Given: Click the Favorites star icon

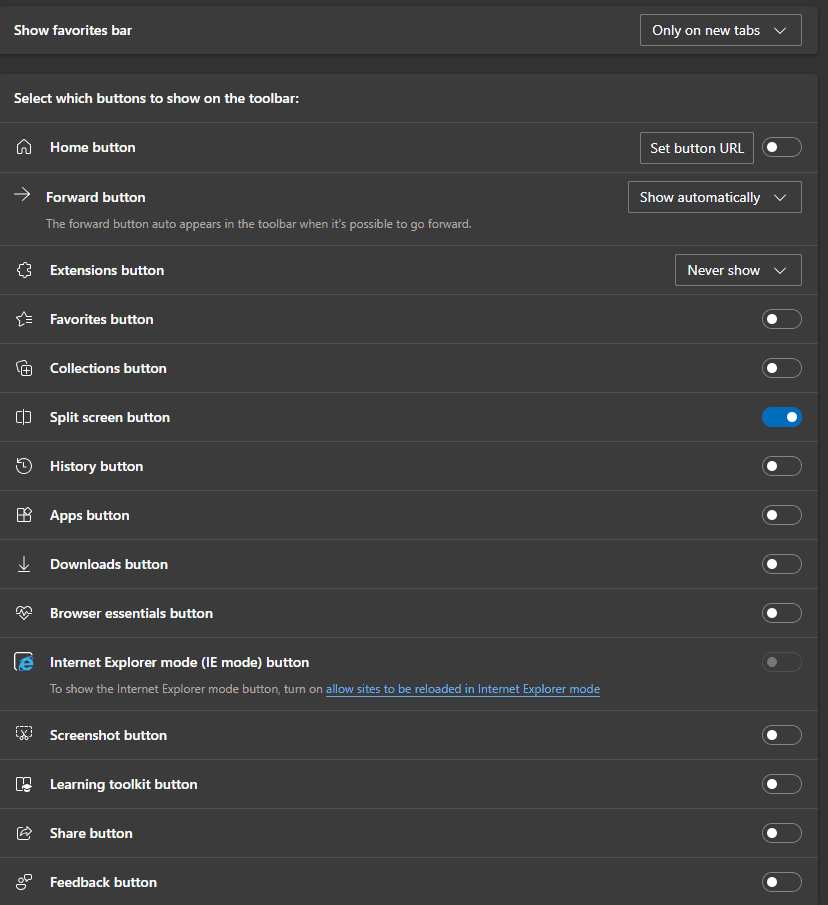Looking at the screenshot, I should pos(25,319).
